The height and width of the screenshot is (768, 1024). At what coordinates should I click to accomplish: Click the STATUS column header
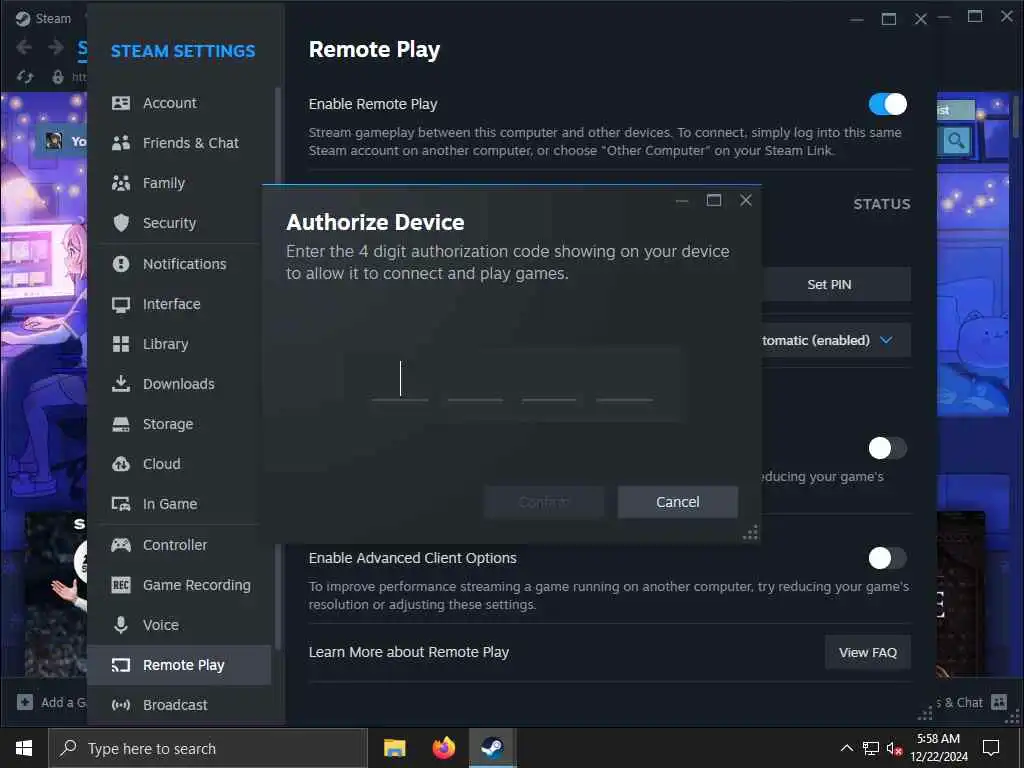click(882, 204)
